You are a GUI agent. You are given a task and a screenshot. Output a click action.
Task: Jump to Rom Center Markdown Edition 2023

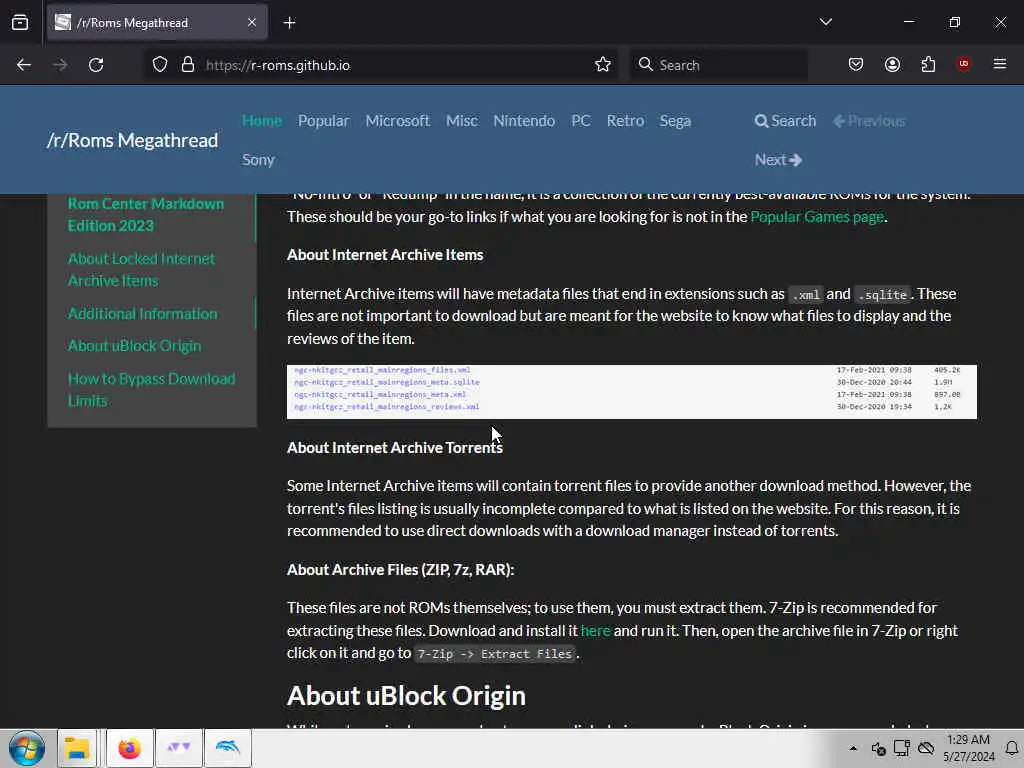click(146, 214)
